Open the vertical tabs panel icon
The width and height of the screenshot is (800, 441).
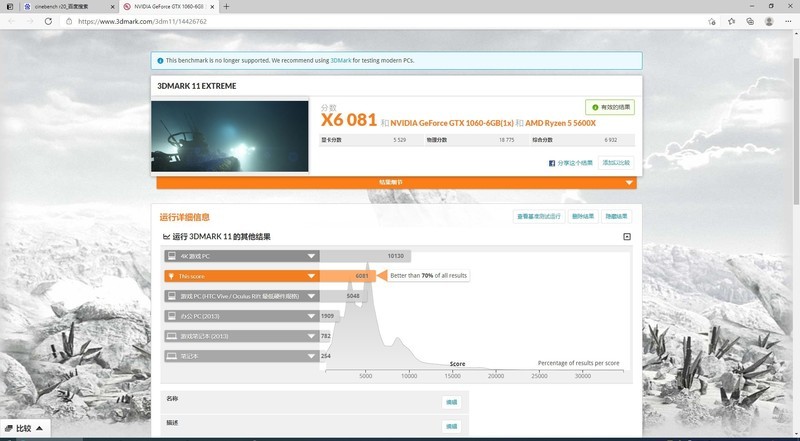pos(10,7)
